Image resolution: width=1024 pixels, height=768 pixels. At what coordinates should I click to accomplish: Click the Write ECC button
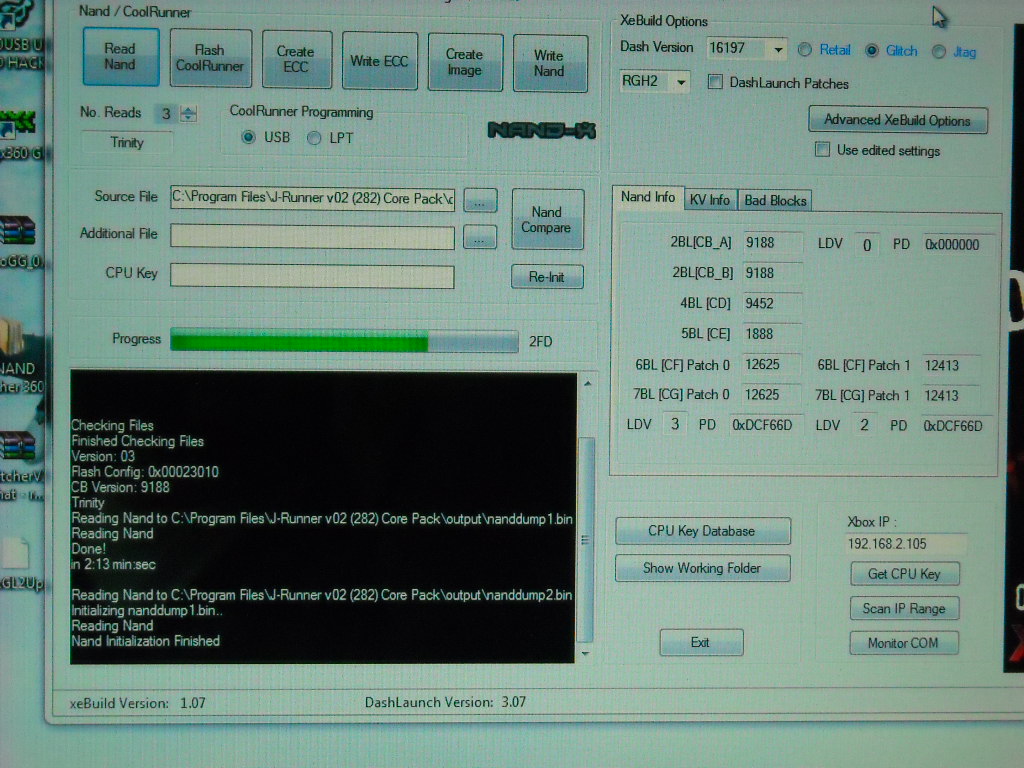(x=379, y=62)
